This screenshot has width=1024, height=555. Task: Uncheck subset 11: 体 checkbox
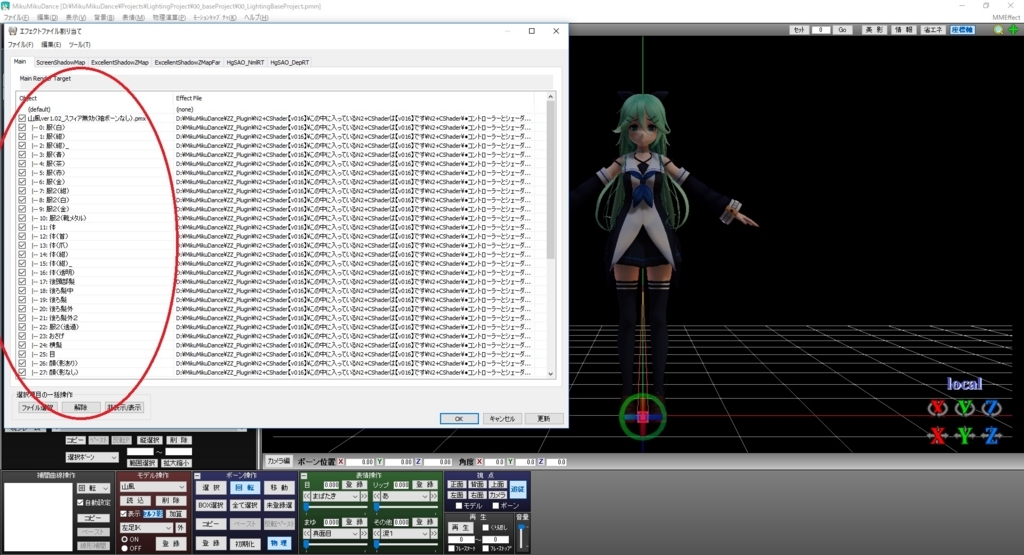coord(22,227)
